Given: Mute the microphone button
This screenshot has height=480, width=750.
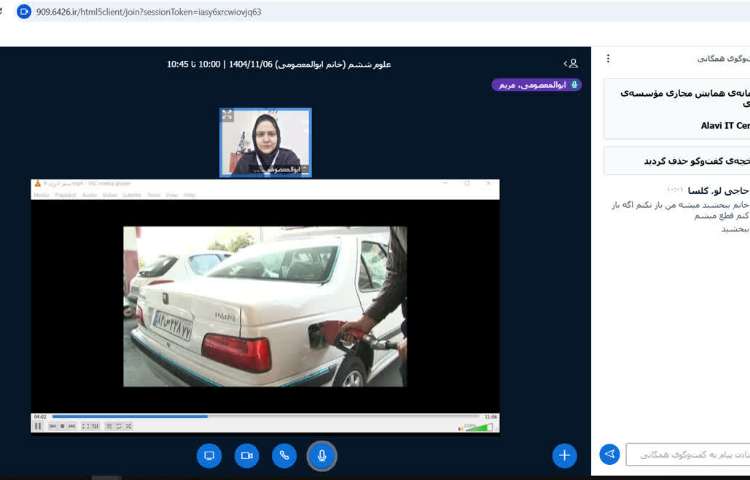Looking at the screenshot, I should pos(321,456).
